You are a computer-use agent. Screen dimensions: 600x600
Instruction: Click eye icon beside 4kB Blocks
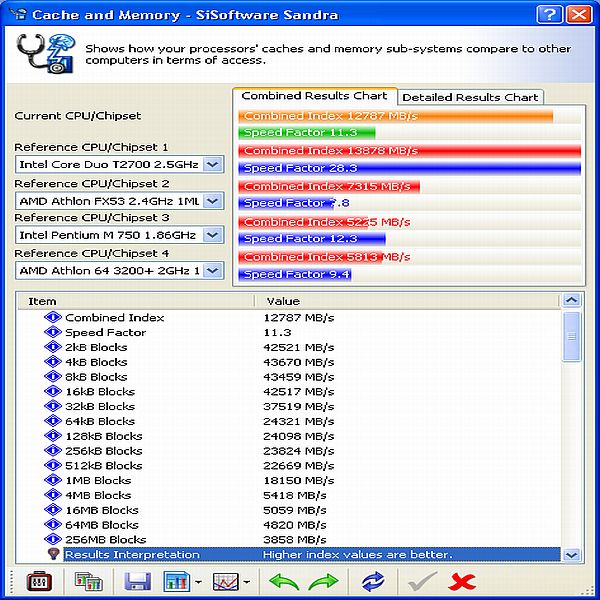tap(53, 362)
